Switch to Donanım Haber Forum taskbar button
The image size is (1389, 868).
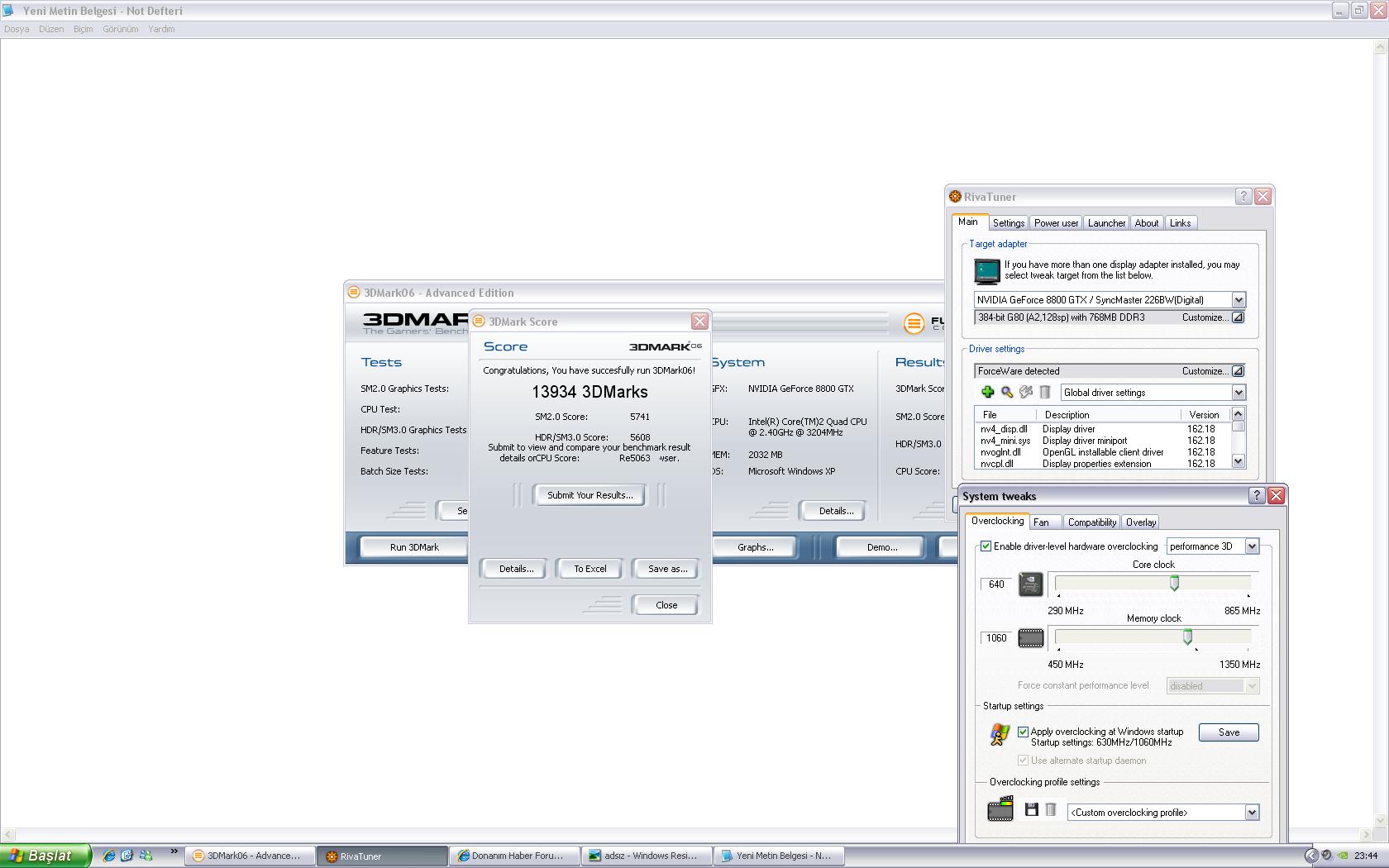[x=514, y=856]
